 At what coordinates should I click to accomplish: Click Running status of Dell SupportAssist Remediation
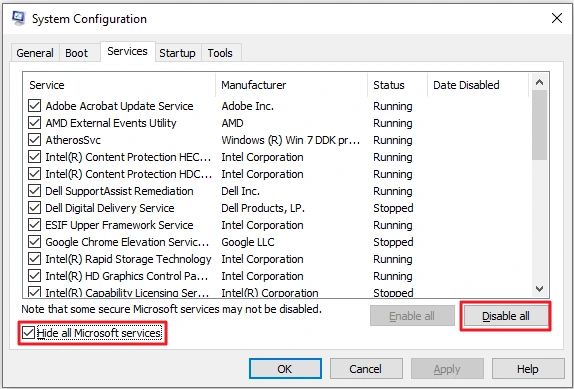point(393,191)
